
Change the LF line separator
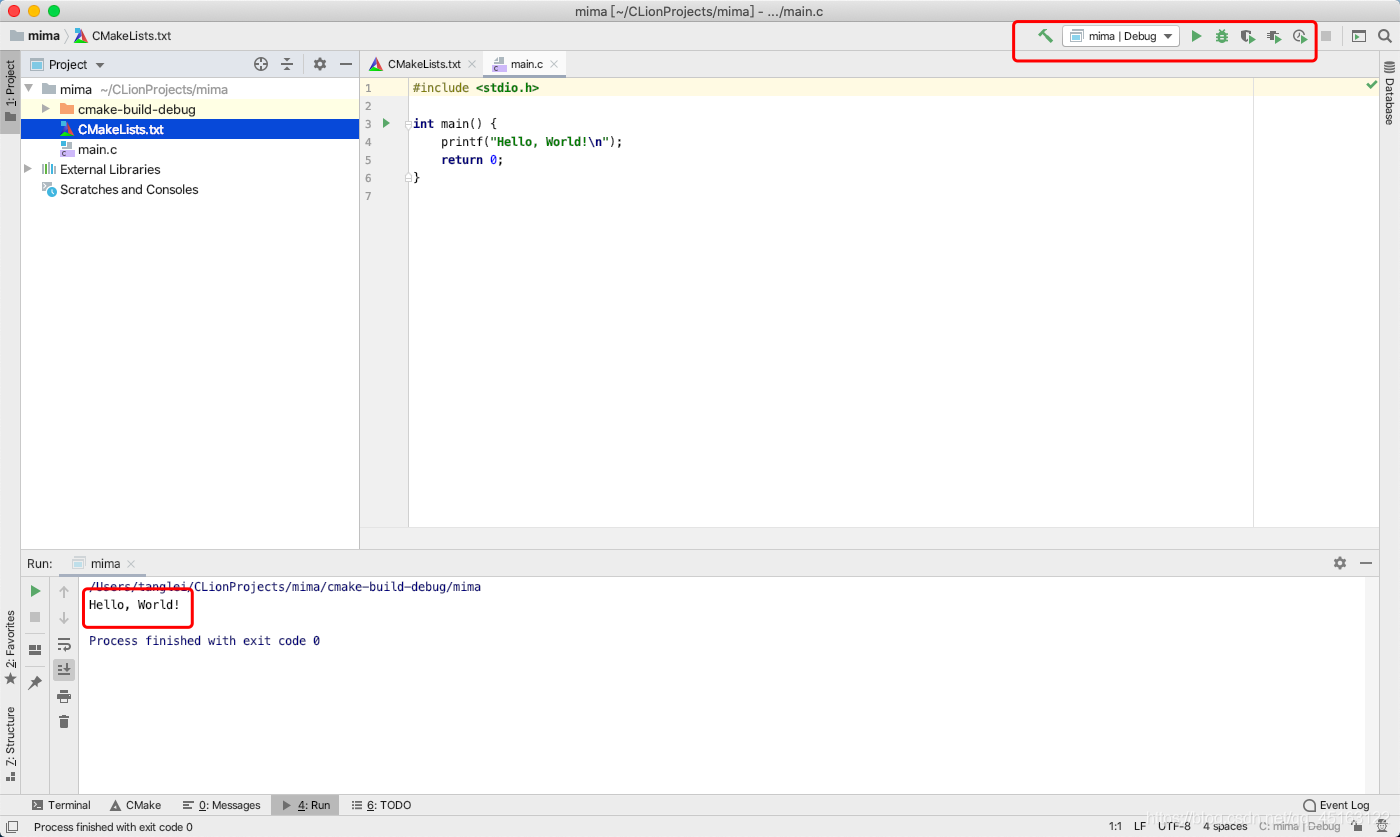(1140, 827)
